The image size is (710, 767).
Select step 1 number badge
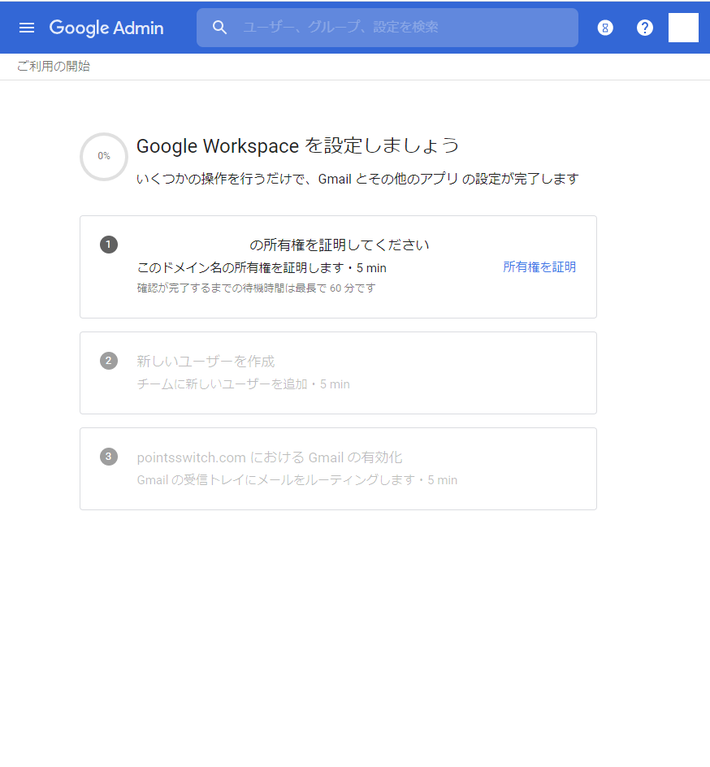pos(109,244)
